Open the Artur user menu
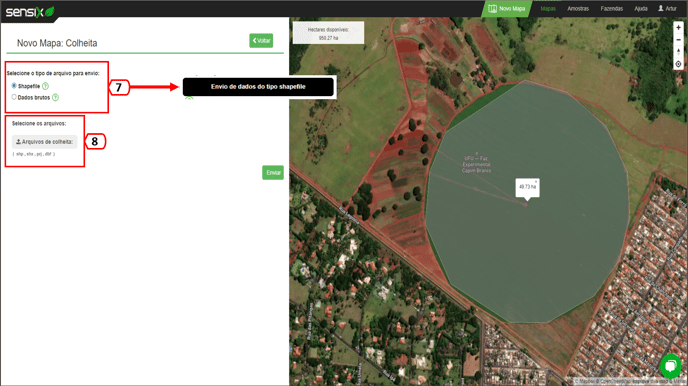688x386 pixels. [x=667, y=8]
